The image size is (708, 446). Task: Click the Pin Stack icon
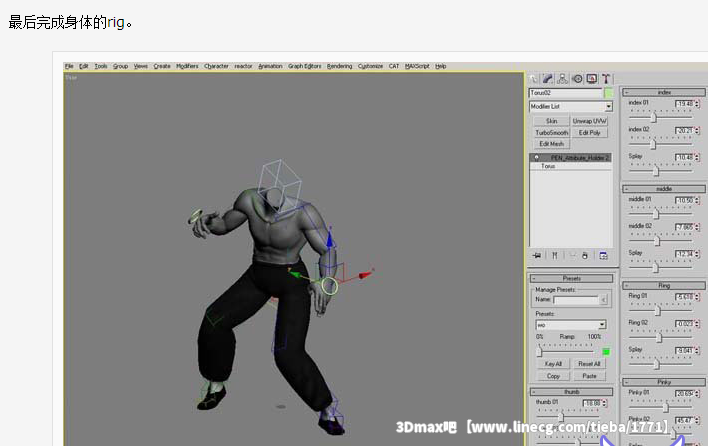pos(537,255)
